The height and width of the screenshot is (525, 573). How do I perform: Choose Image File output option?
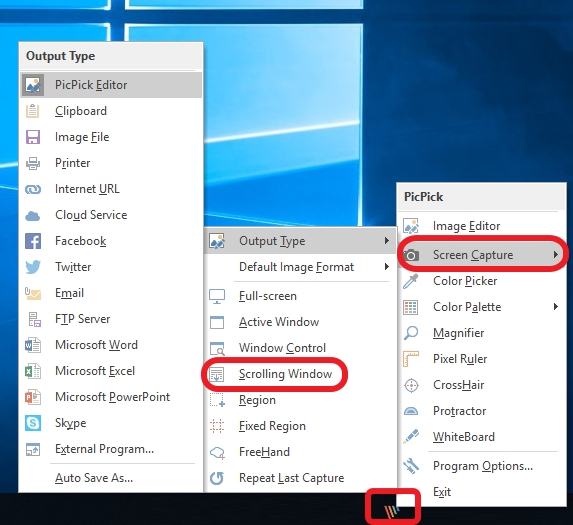[x=111, y=137]
